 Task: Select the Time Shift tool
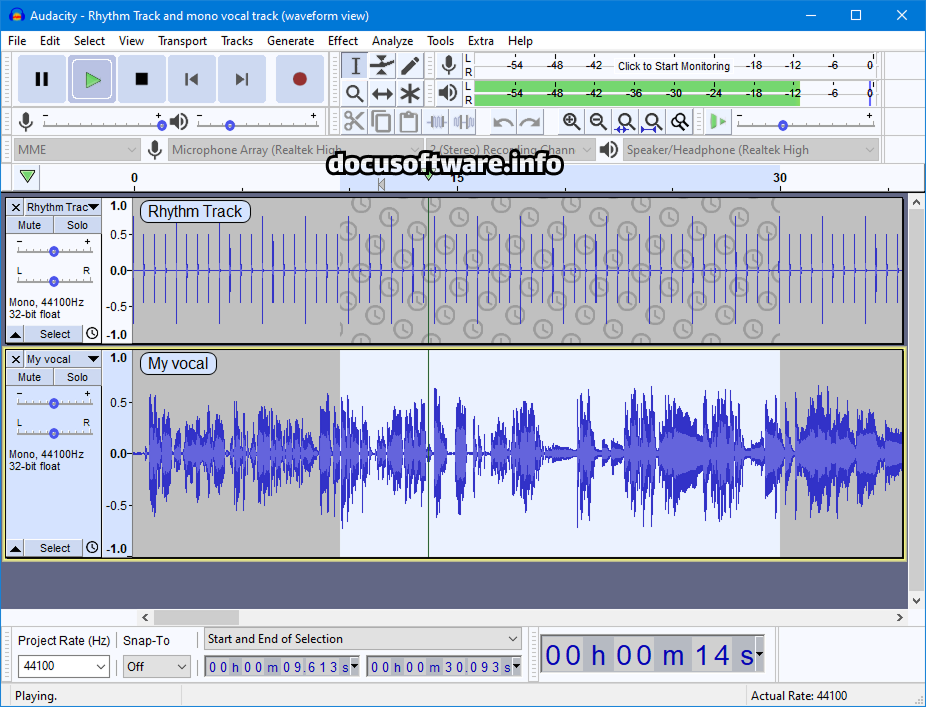(x=382, y=93)
